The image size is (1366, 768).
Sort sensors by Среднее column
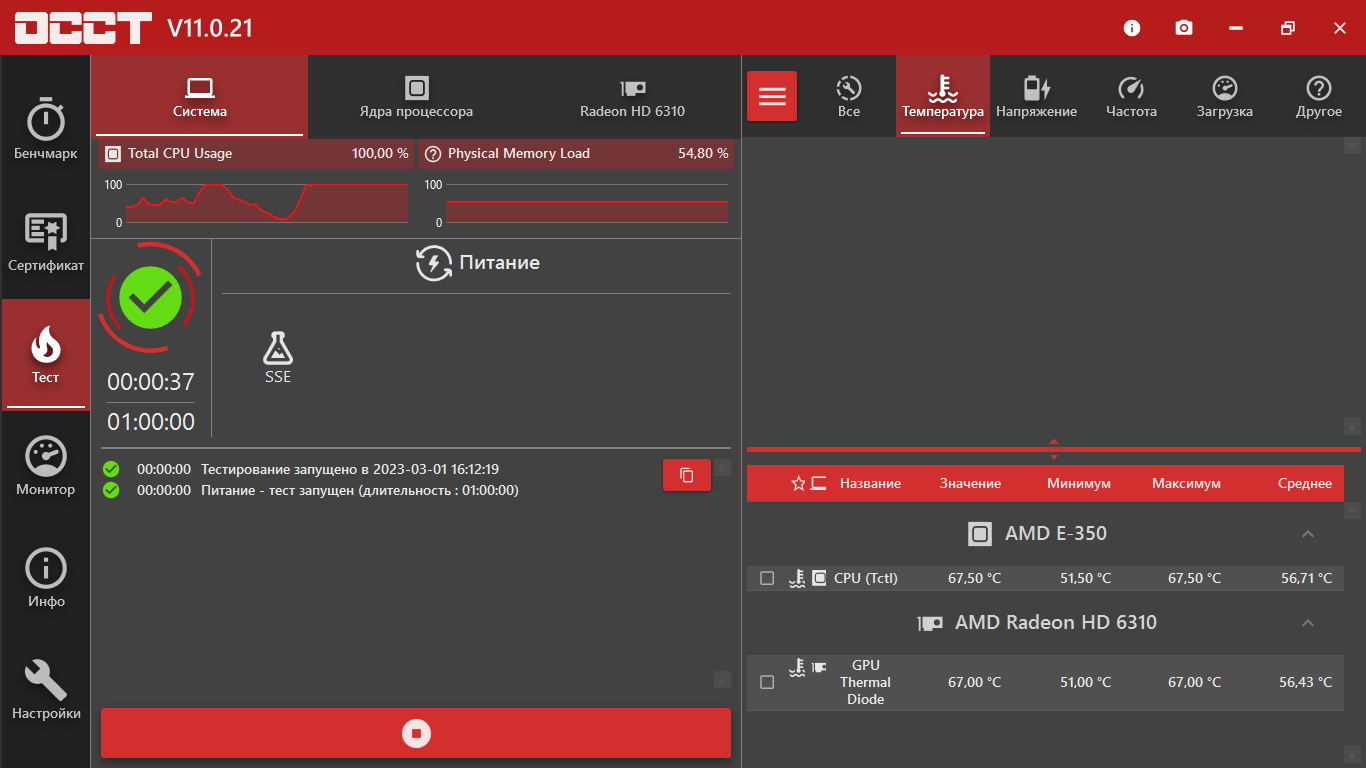1305,484
